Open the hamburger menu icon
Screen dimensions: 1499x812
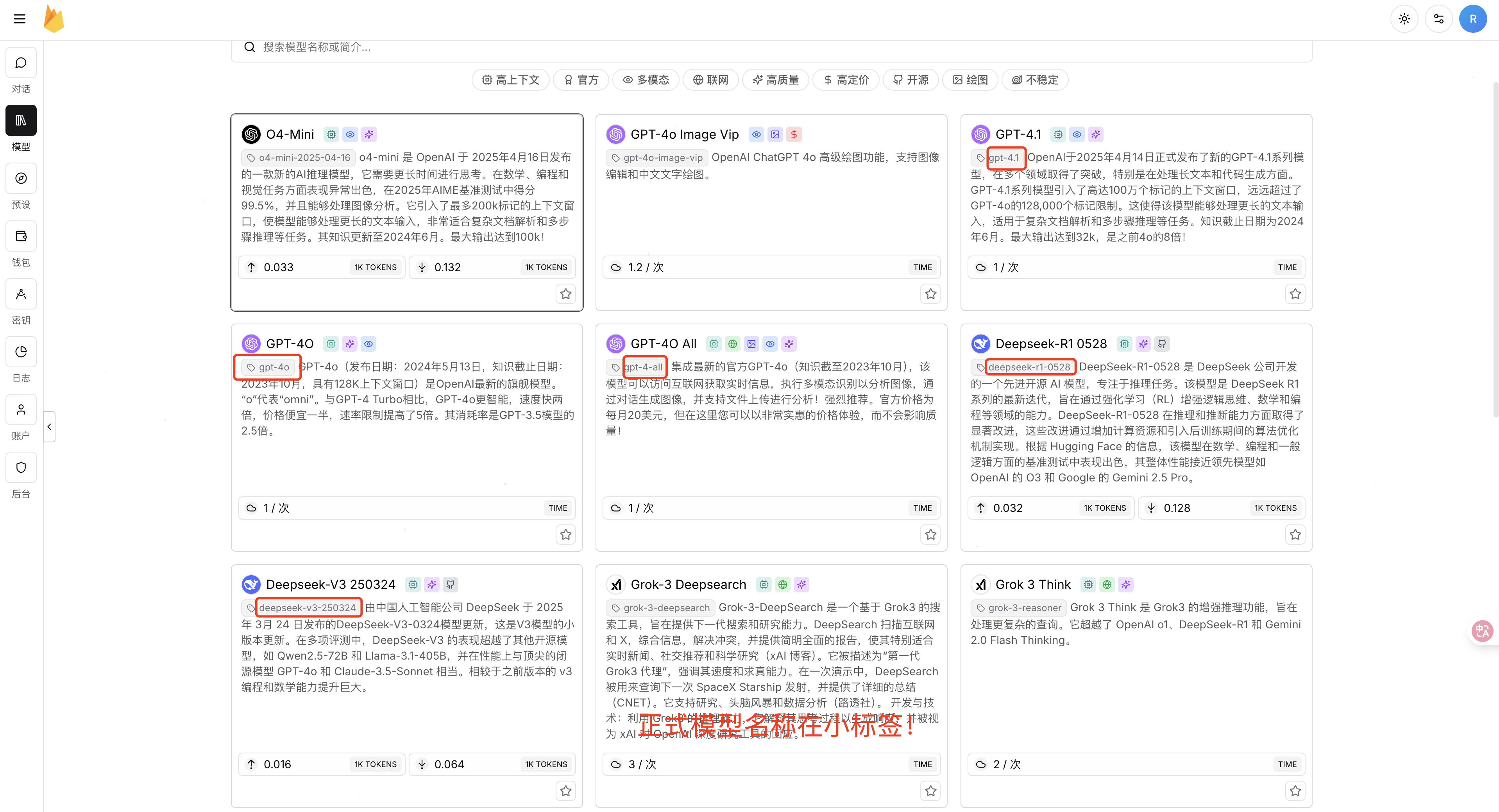pos(19,19)
